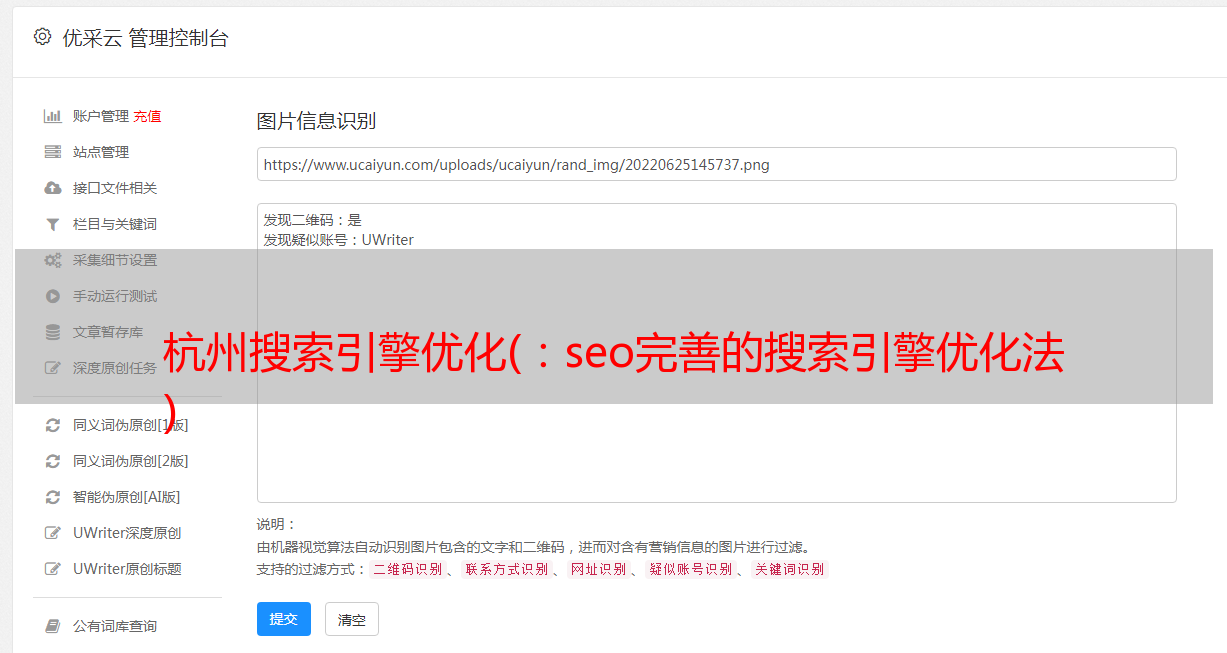
Task: Click the blue 提交 button
Action: click(x=284, y=619)
